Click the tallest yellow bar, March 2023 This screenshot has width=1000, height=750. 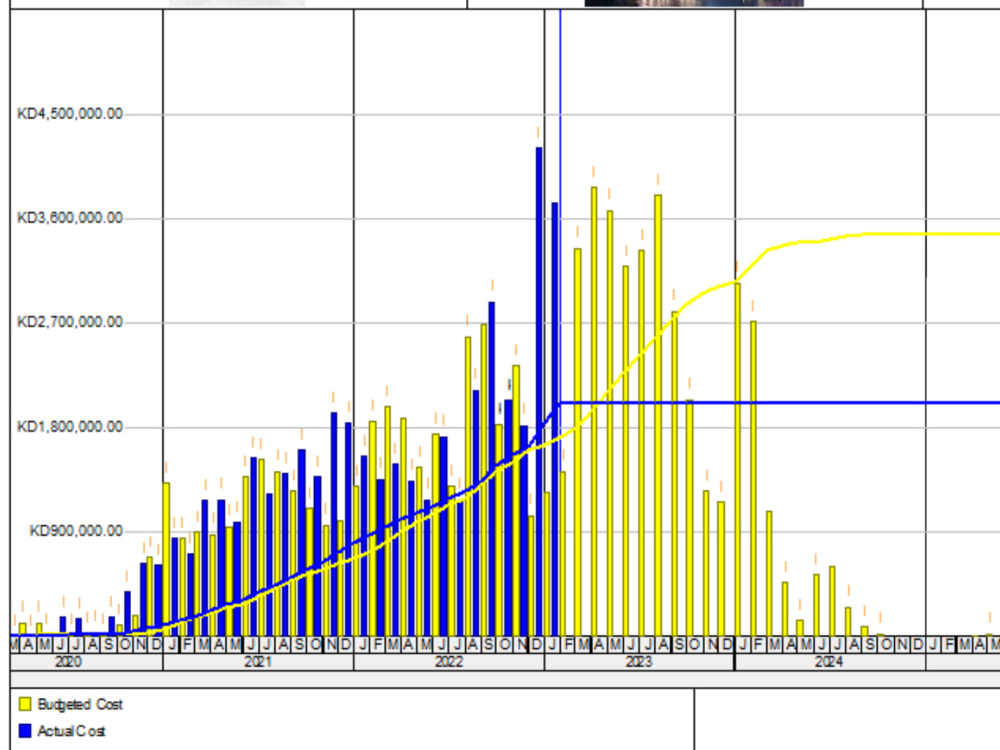click(x=594, y=411)
